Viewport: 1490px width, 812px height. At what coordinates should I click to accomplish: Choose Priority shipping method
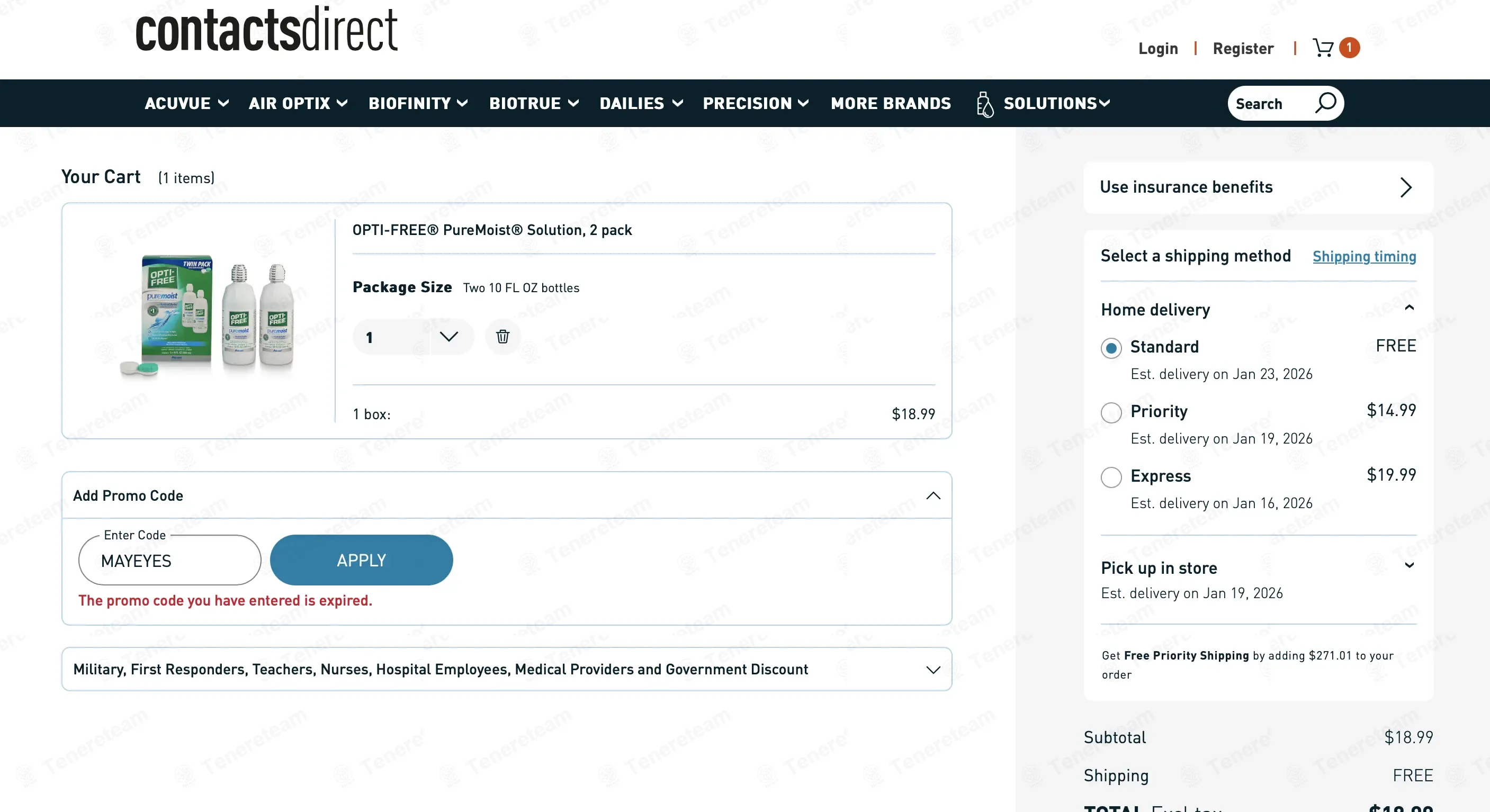(1111, 413)
